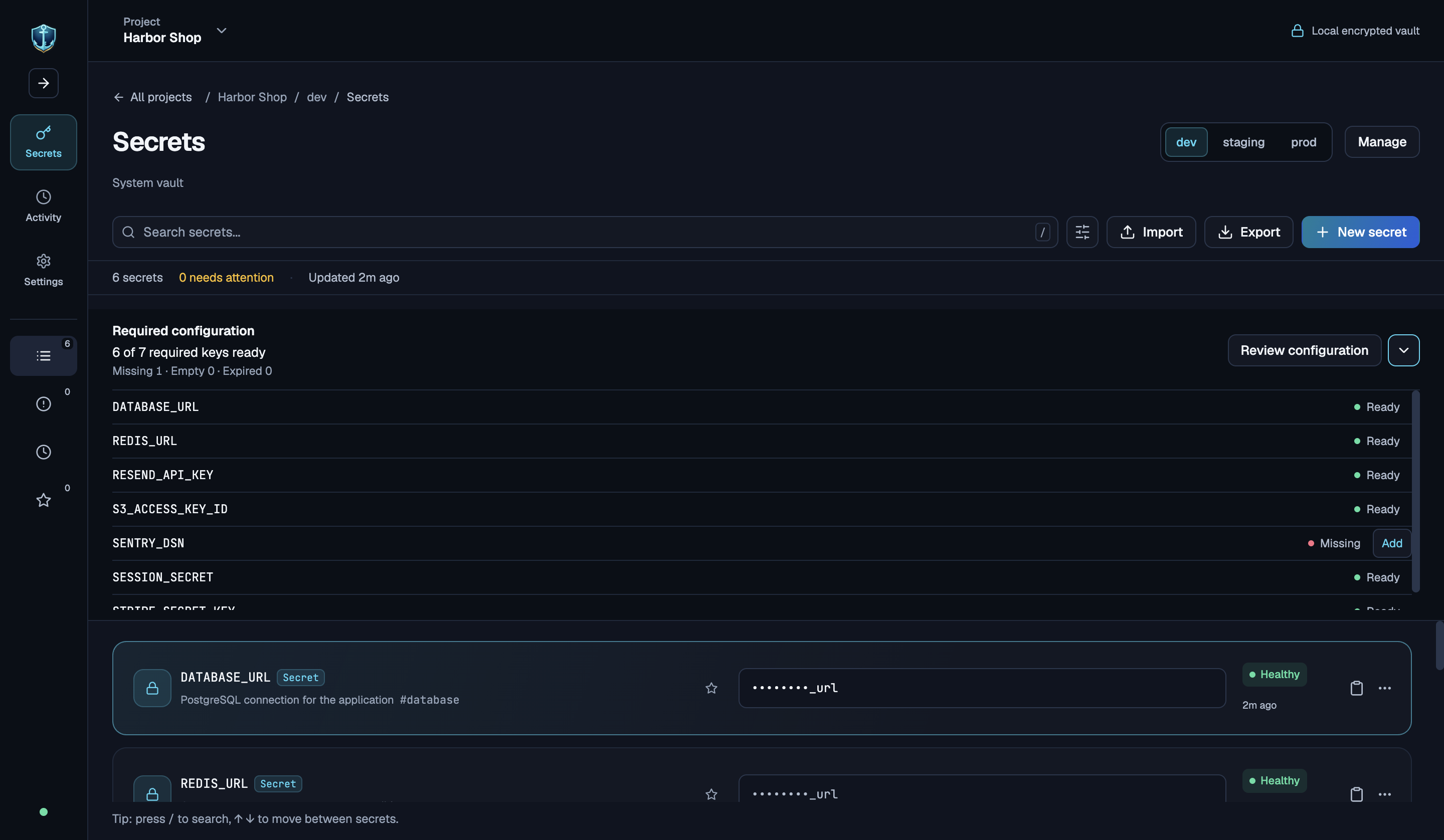This screenshot has width=1444, height=840.
Task: Click the New secret button
Action: click(x=1360, y=232)
